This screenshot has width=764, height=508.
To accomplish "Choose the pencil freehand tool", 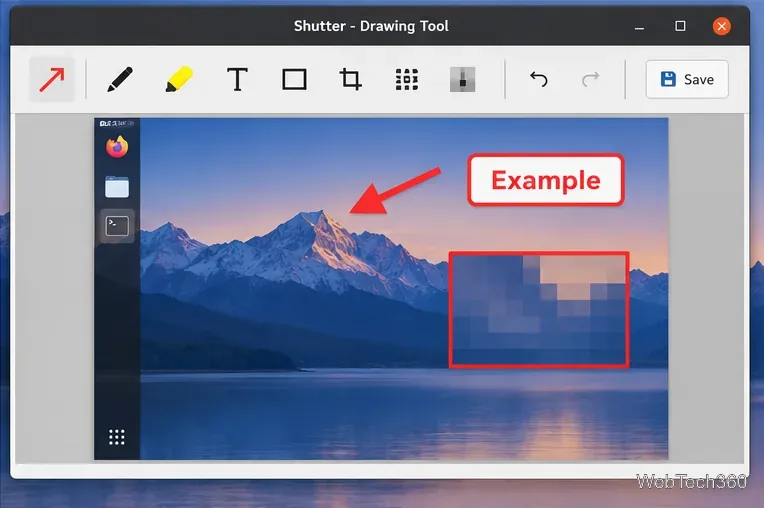I will (x=120, y=79).
